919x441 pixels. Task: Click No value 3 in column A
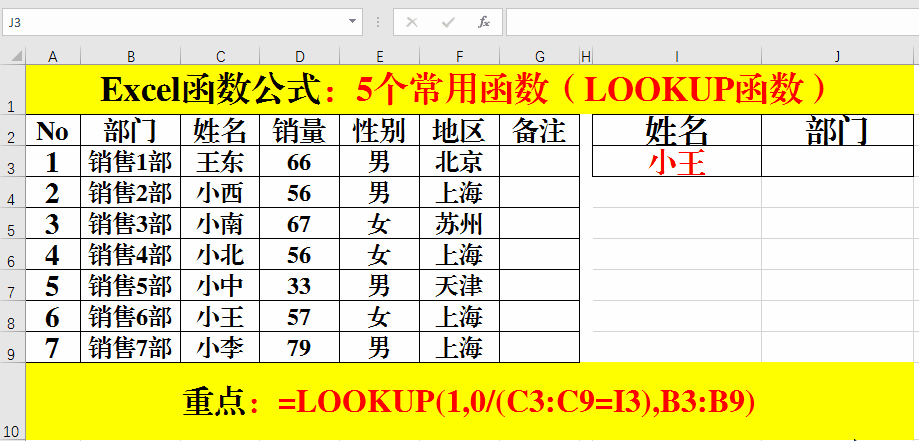point(53,223)
